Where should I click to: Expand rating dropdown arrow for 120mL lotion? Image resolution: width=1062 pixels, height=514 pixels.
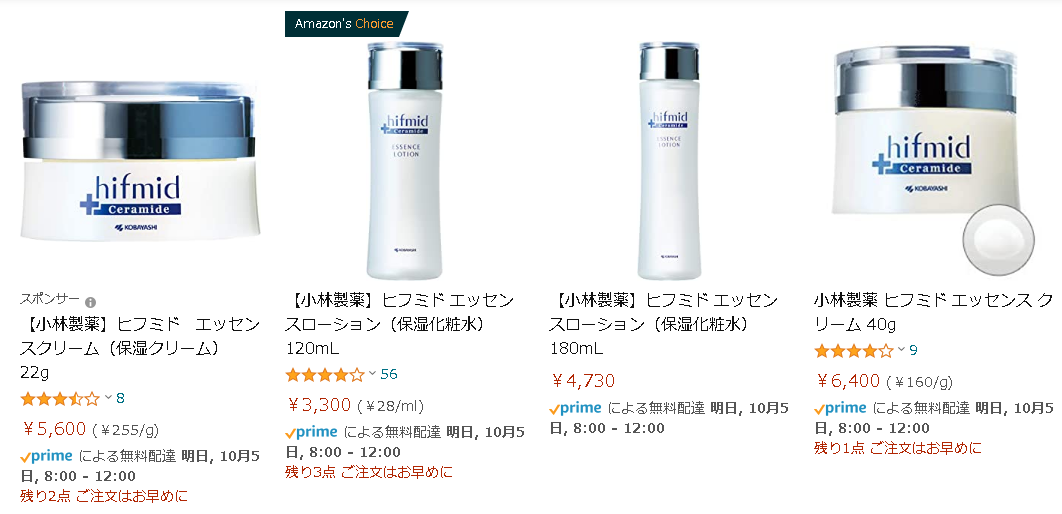pyautogui.click(x=373, y=373)
